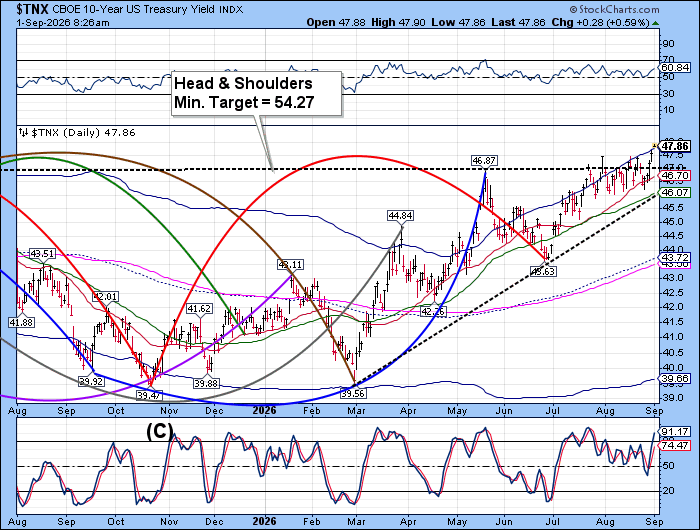Click the $TNX ticker symbol title
This screenshot has width=700, height=530.
tap(33, 8)
